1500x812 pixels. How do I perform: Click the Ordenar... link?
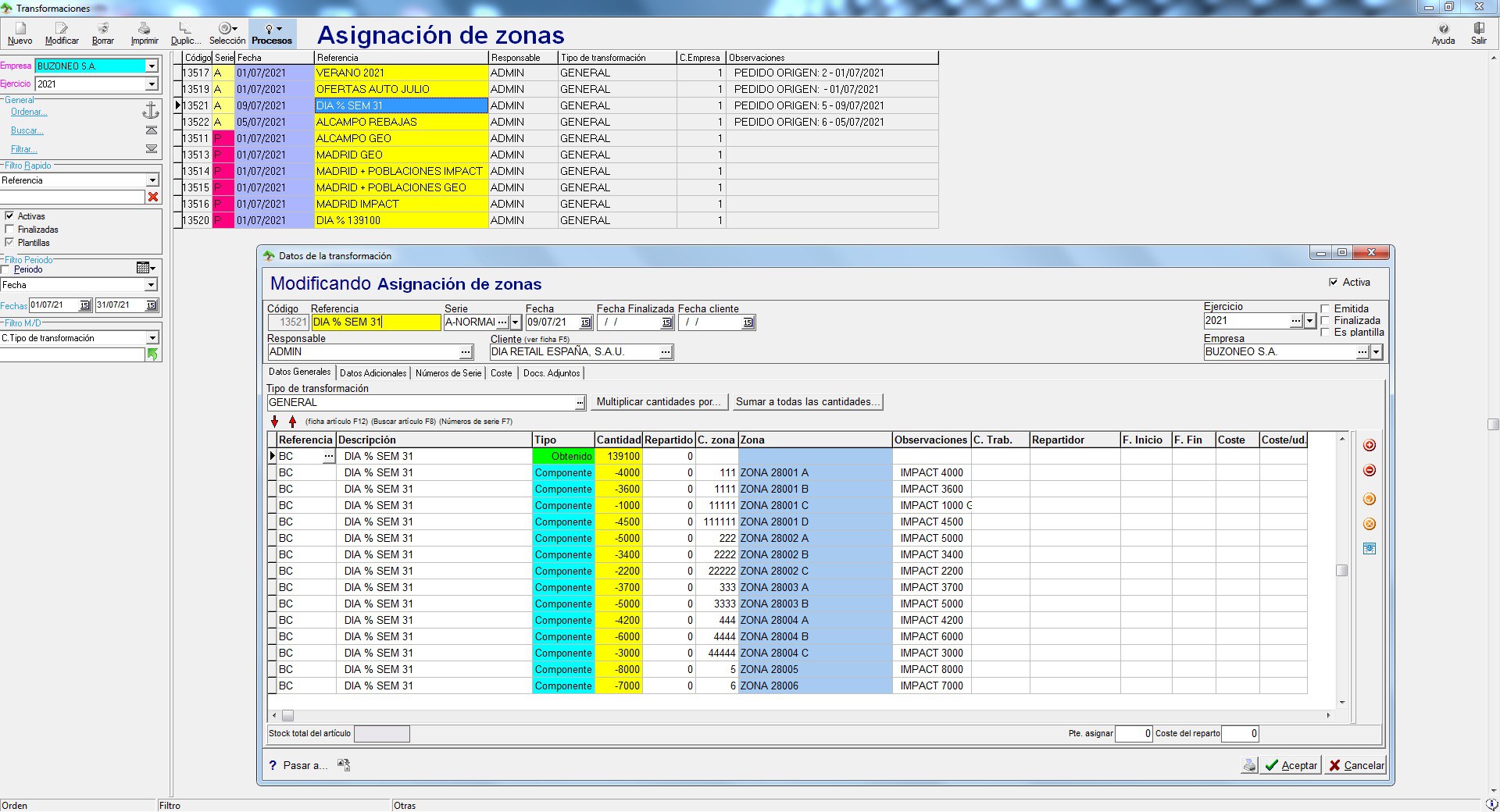(29, 112)
